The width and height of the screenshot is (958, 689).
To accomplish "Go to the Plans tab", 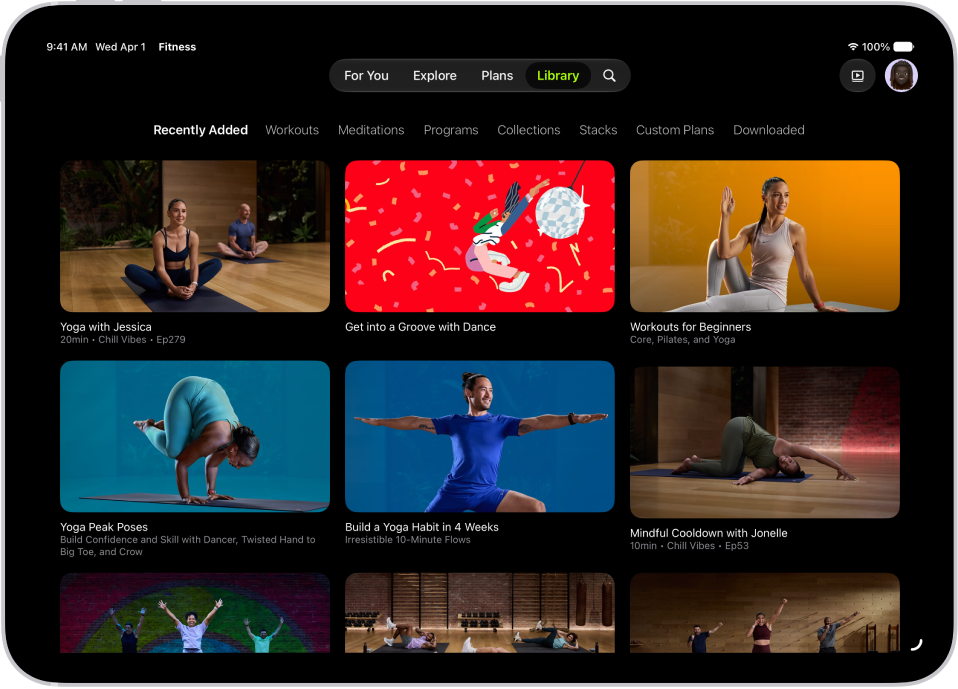I will (x=497, y=76).
